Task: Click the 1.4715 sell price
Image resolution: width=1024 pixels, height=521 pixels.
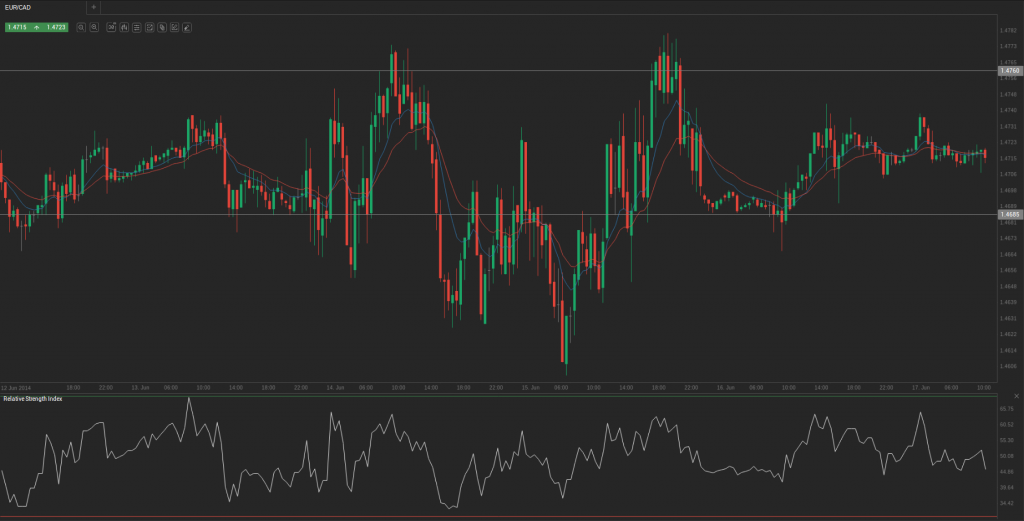Action: 16,27
